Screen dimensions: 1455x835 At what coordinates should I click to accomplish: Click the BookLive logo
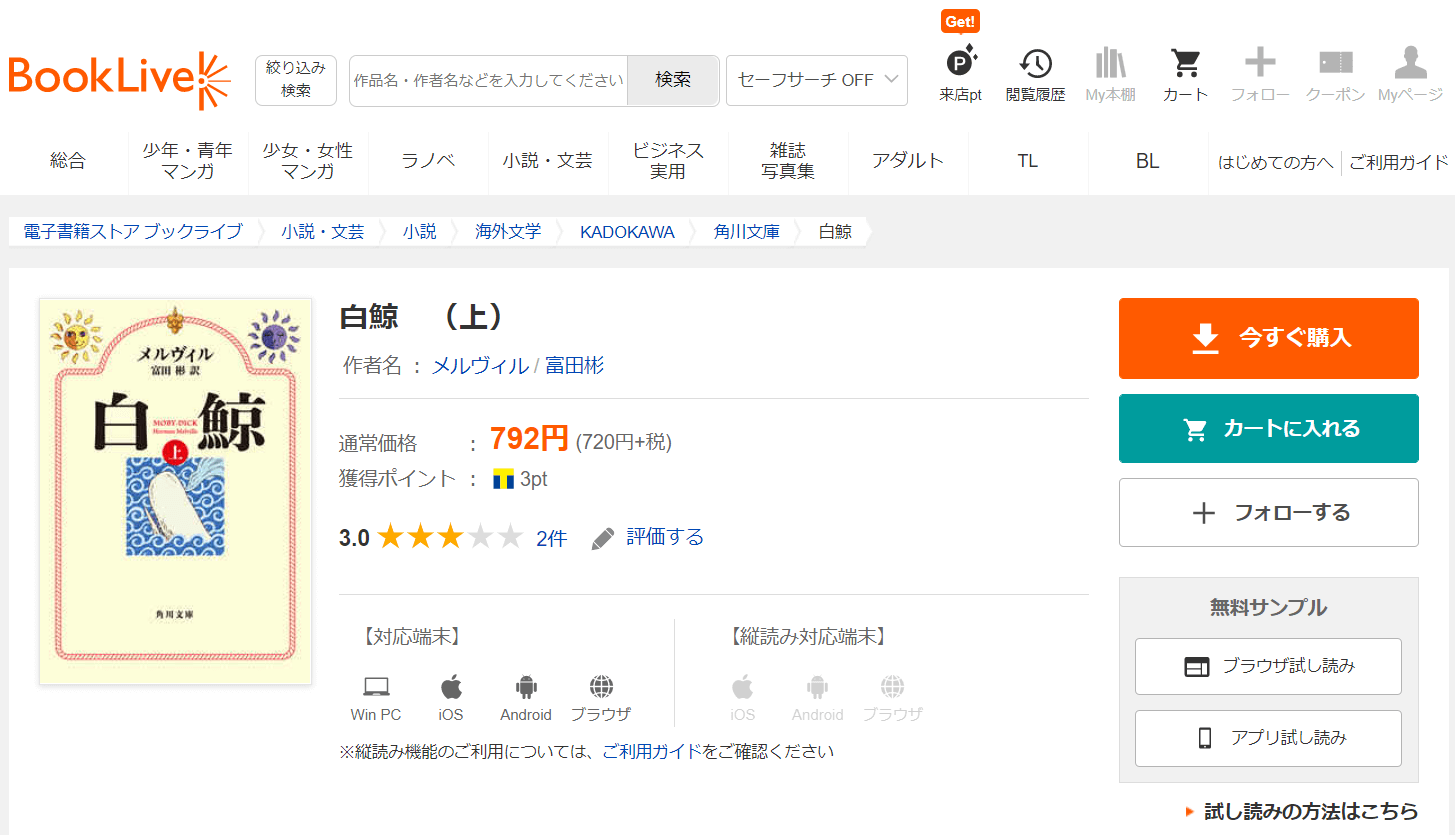point(119,80)
